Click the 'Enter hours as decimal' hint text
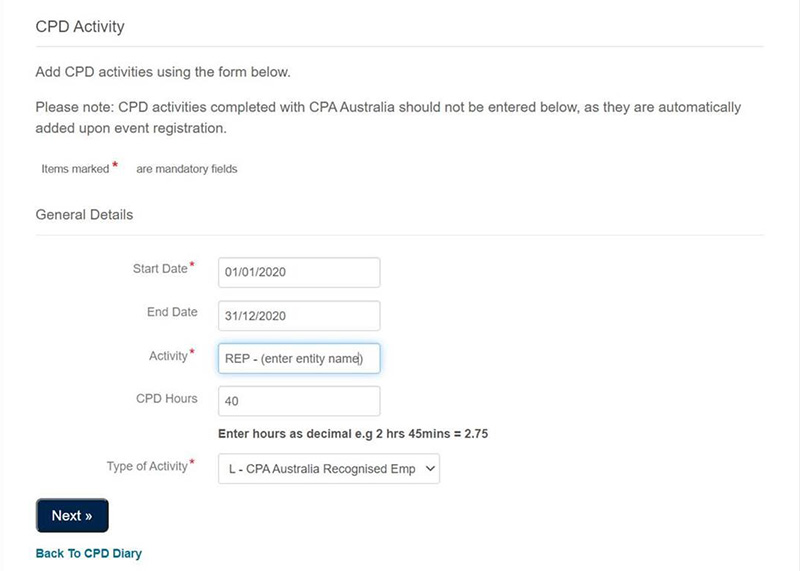800x571 pixels. click(353, 434)
